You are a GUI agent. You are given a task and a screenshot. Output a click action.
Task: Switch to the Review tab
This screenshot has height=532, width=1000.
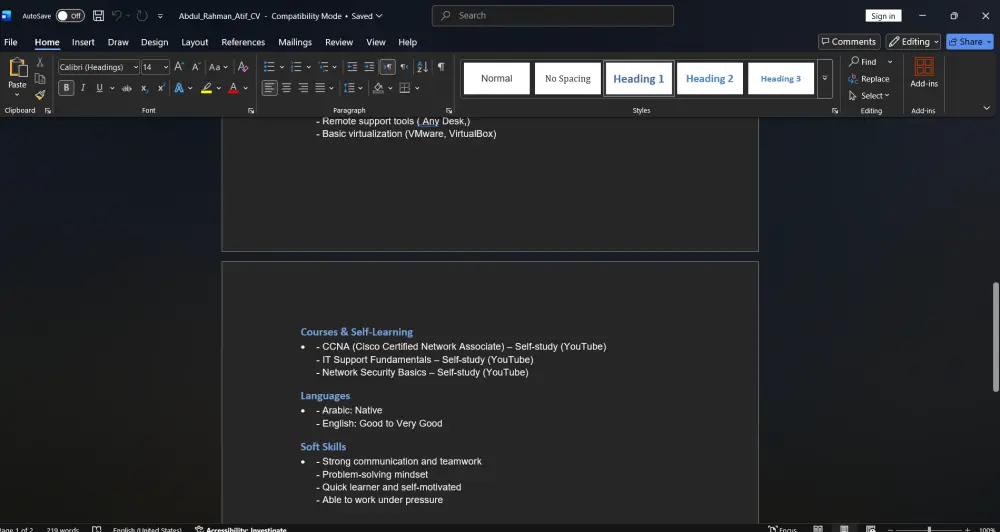[x=339, y=42]
